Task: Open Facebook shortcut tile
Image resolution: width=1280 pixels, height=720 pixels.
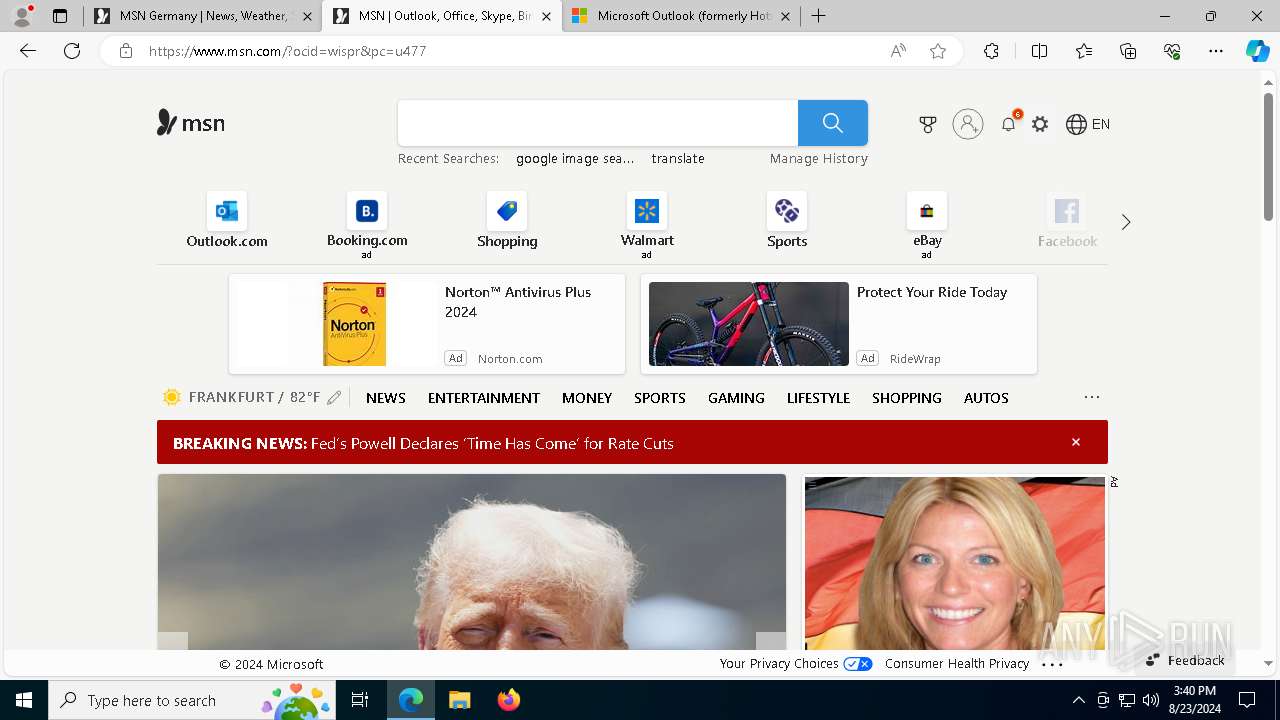Action: (x=1067, y=221)
